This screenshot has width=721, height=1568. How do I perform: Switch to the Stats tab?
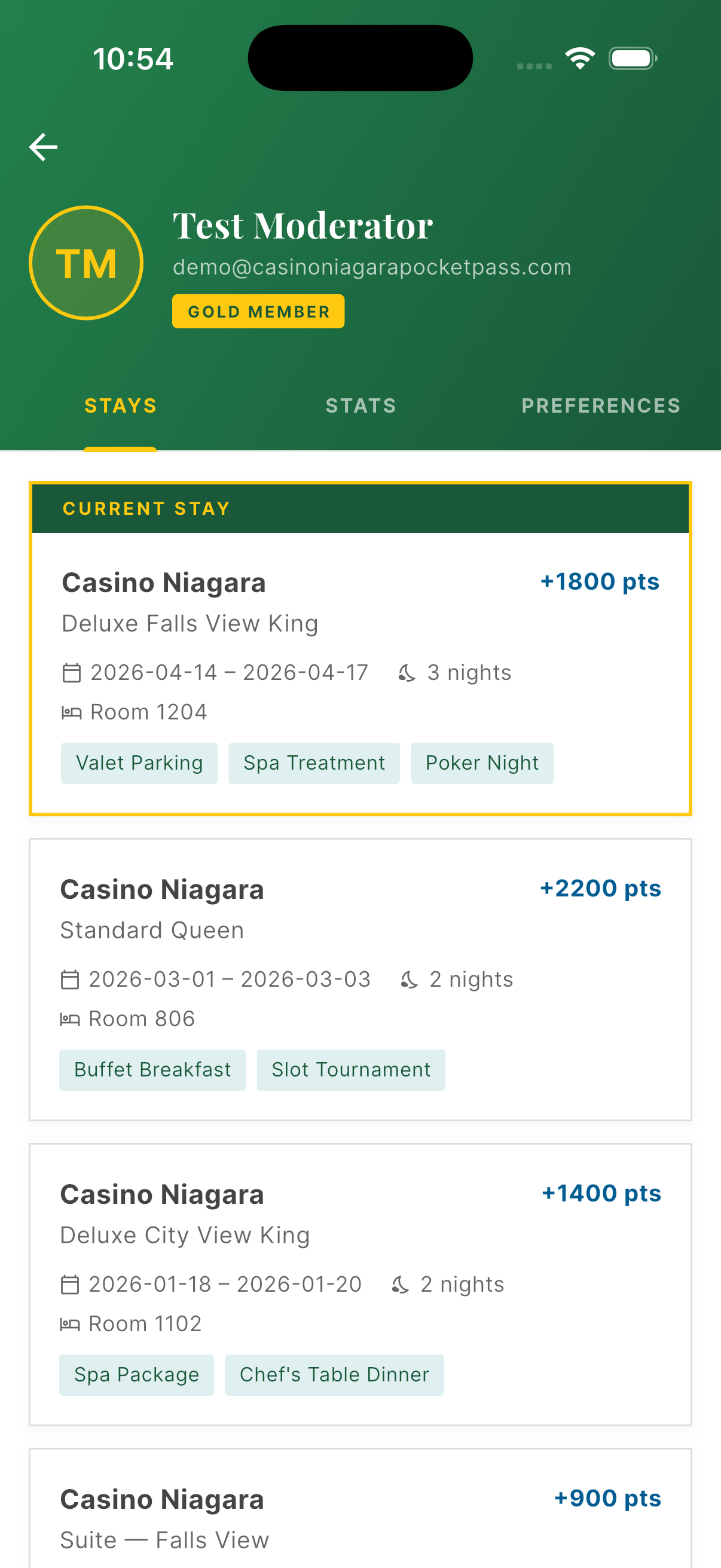pos(361,406)
